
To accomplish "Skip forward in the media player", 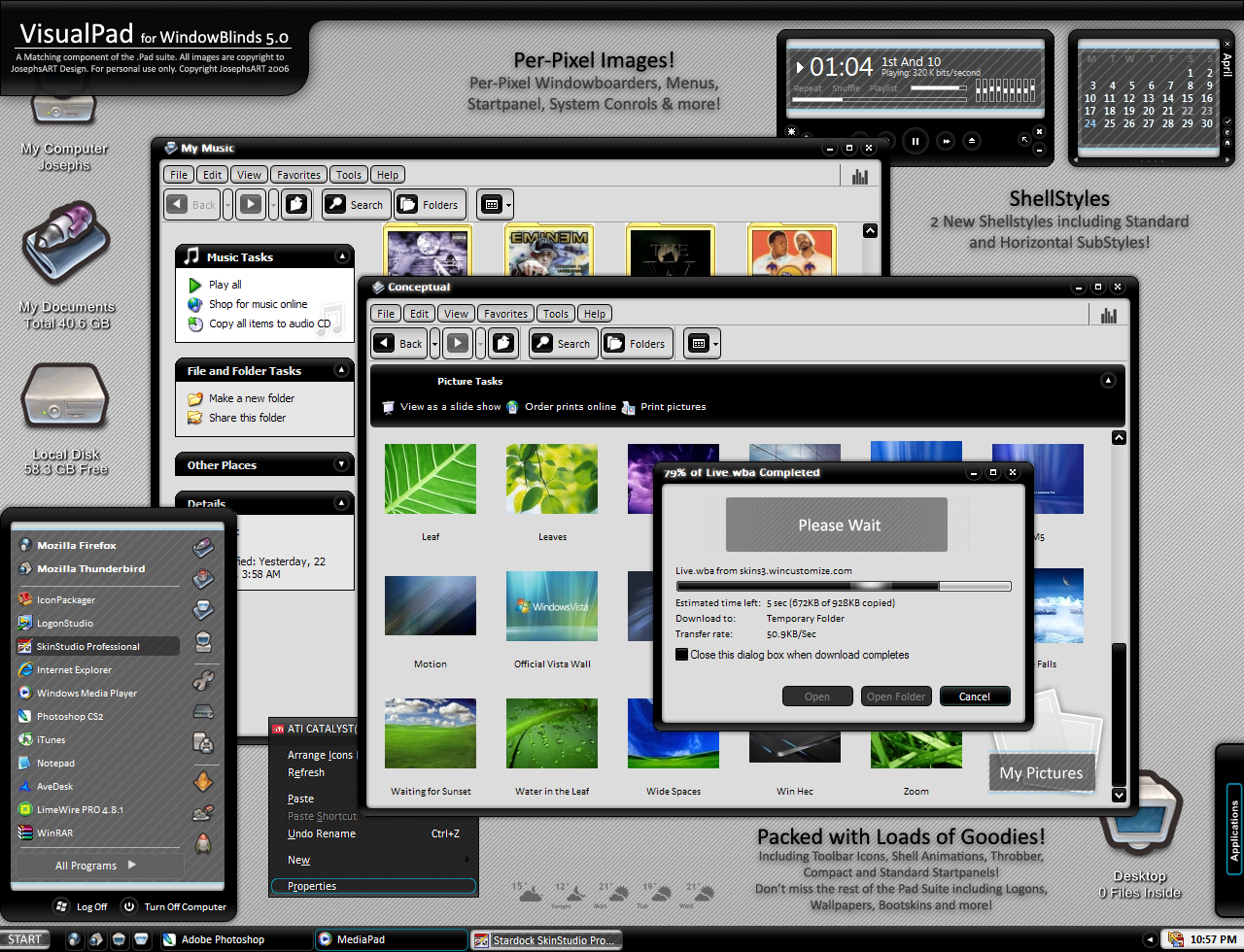I will 945,141.
